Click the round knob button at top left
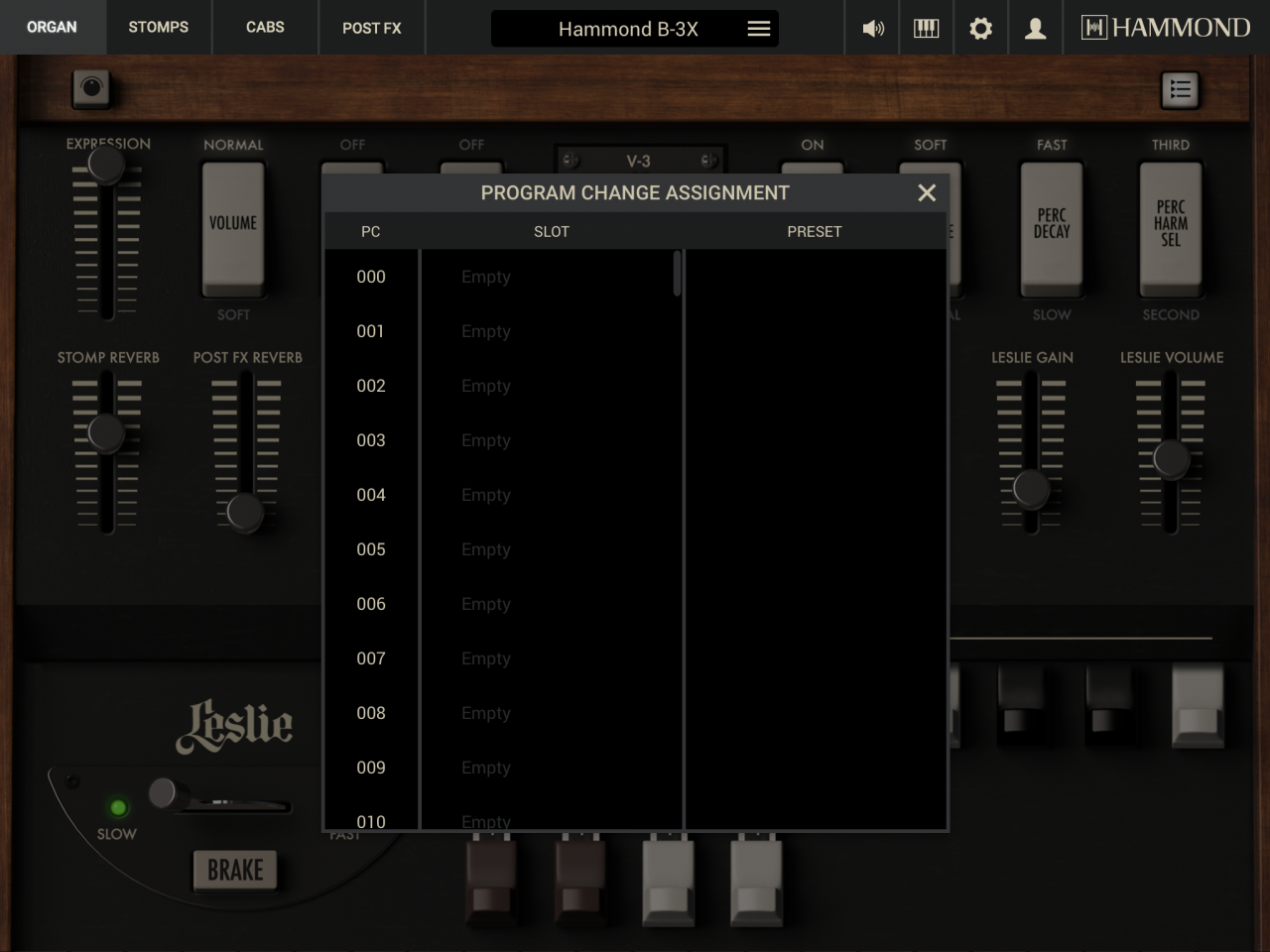This screenshot has height=952, width=1270. click(x=91, y=89)
